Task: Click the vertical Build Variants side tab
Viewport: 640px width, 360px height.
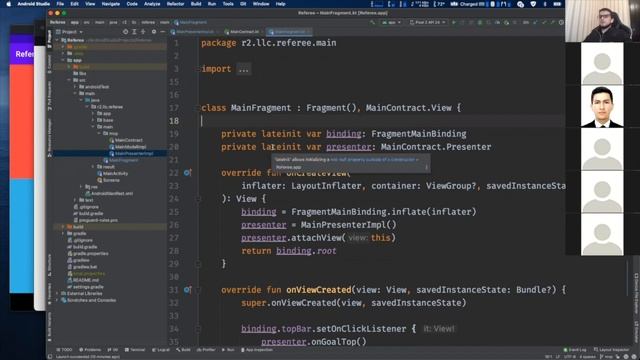Action: [x=50, y=327]
